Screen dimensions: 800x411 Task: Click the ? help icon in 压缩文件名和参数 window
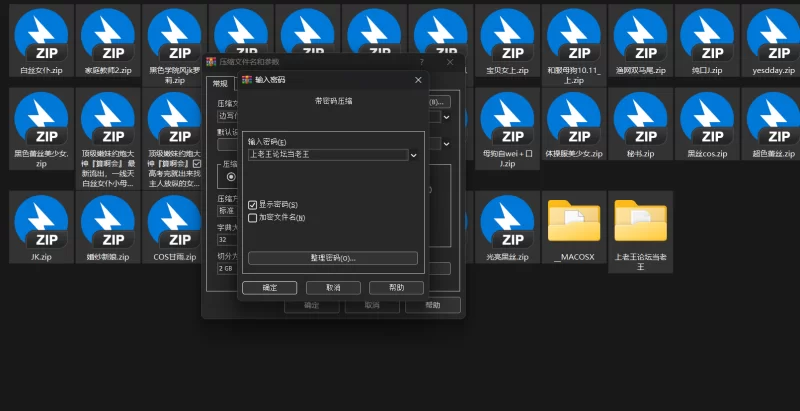tap(421, 62)
